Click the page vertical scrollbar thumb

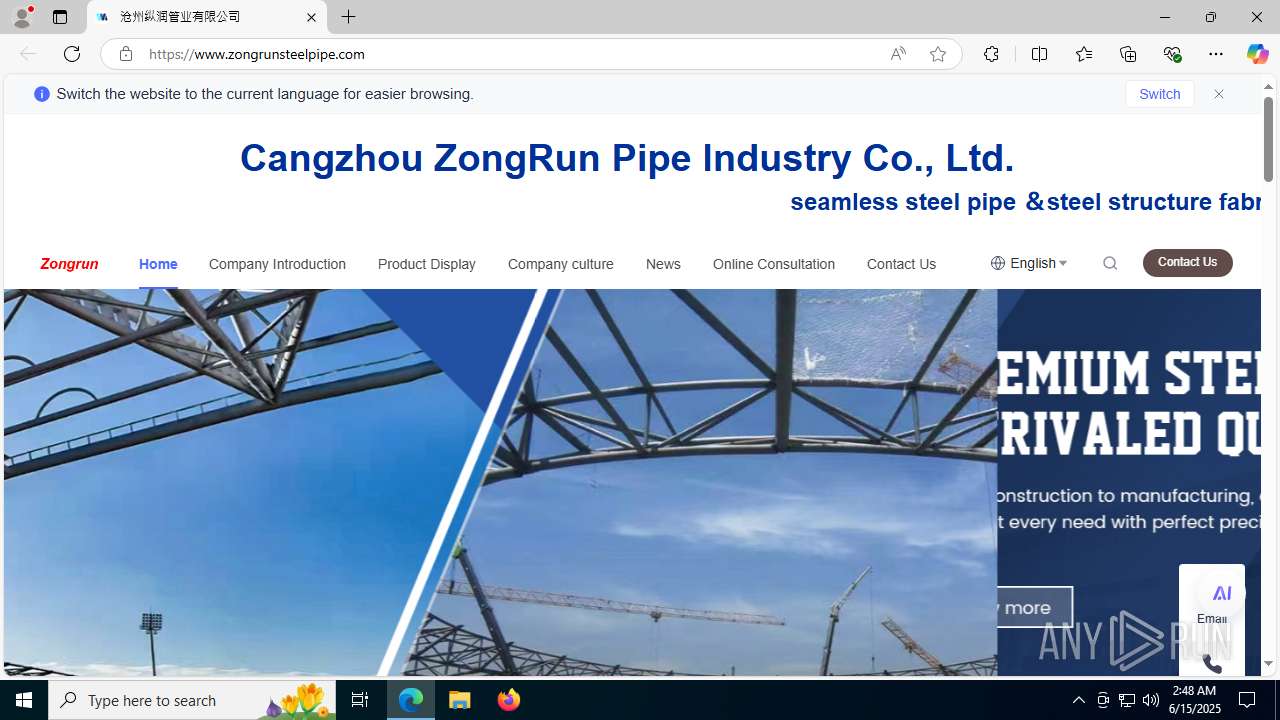[1268, 140]
